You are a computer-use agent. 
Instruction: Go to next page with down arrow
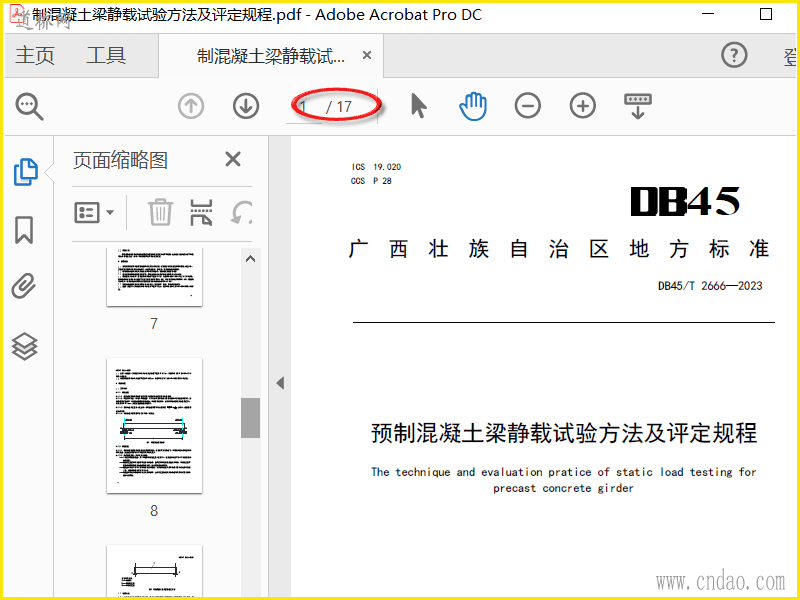(246, 106)
